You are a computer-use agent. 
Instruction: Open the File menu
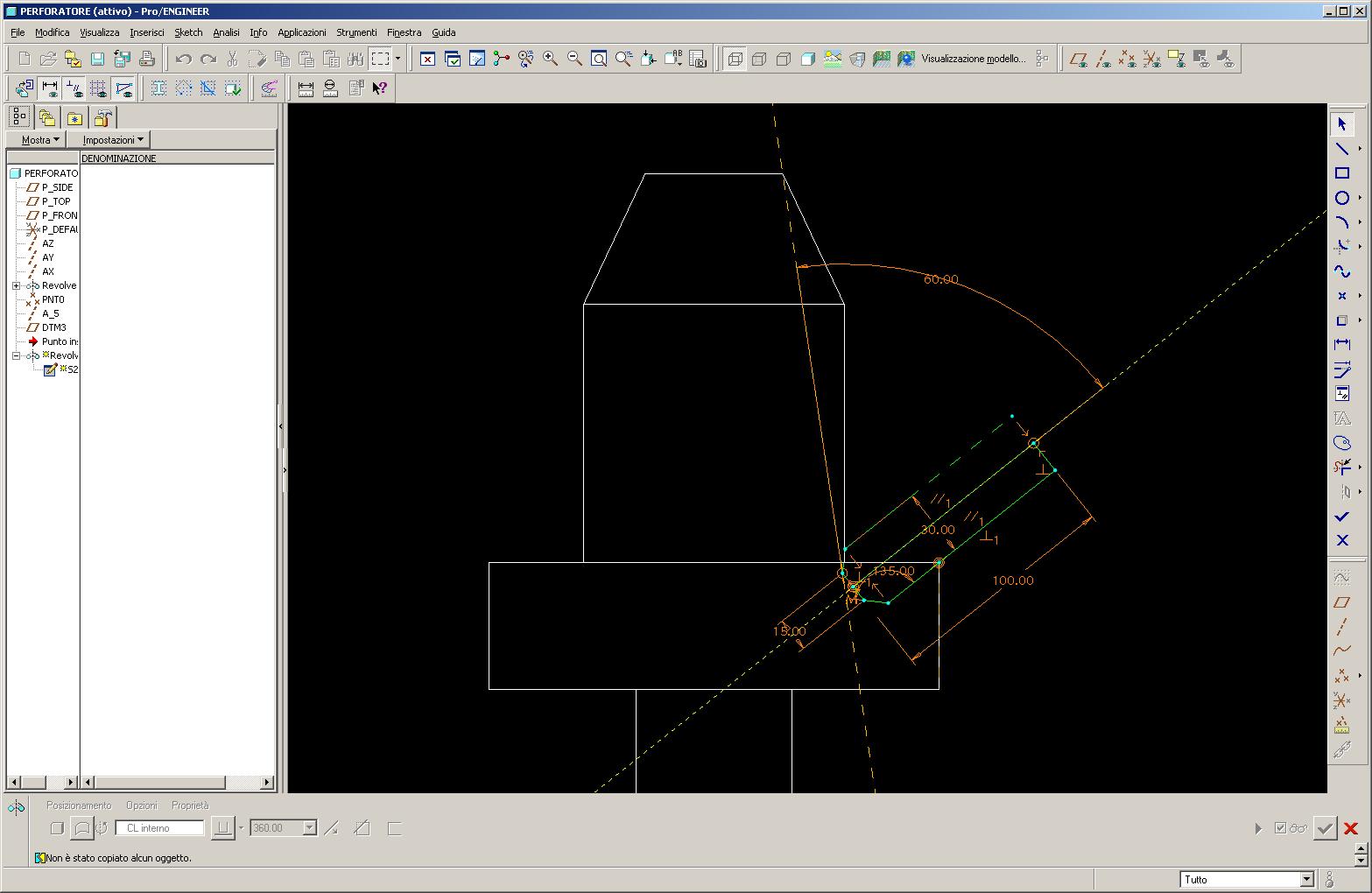[x=18, y=32]
